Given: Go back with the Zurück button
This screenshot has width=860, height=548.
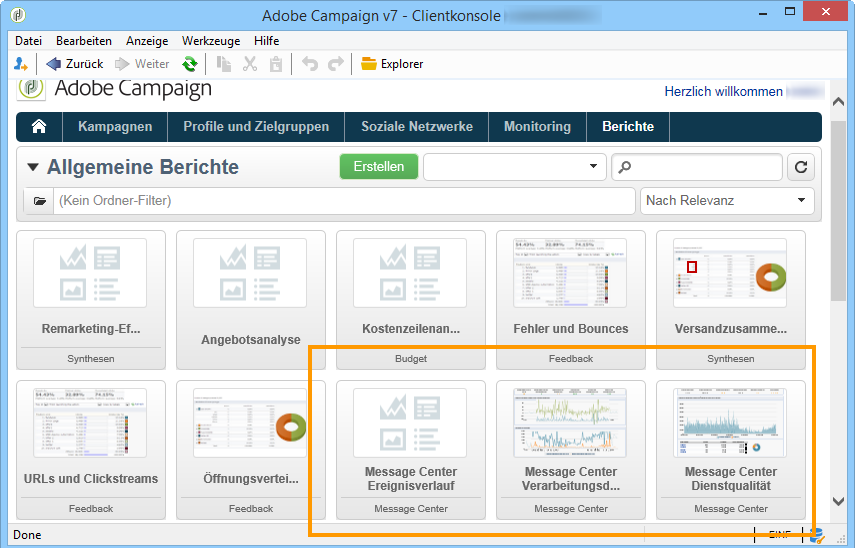Looking at the screenshot, I should [75, 64].
